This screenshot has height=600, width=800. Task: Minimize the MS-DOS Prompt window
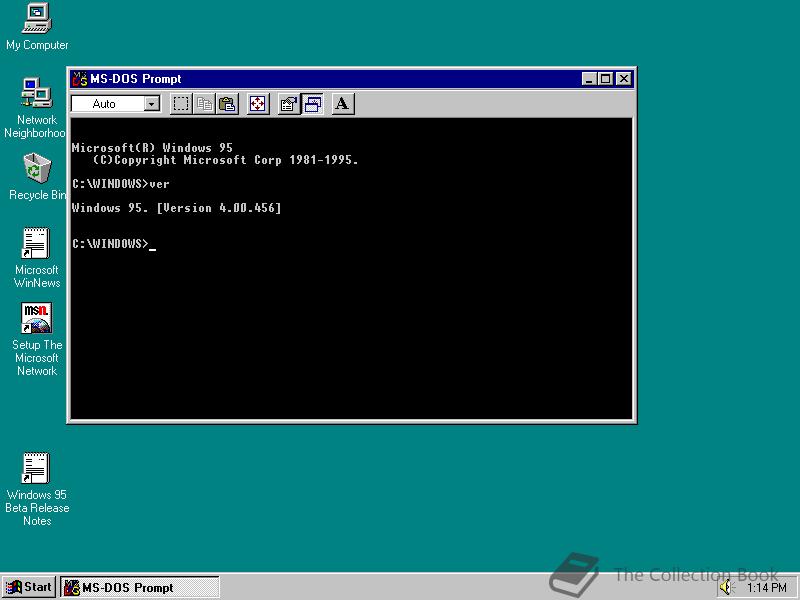(x=589, y=79)
